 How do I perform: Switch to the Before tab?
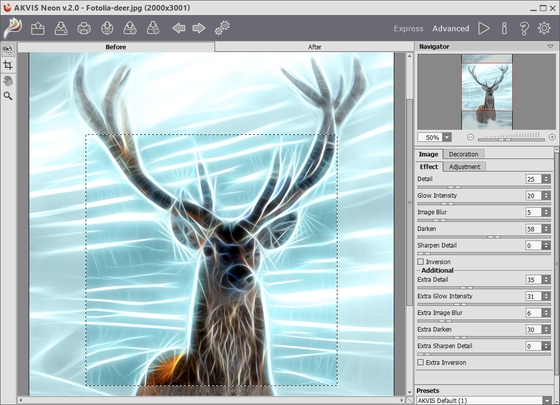116,47
